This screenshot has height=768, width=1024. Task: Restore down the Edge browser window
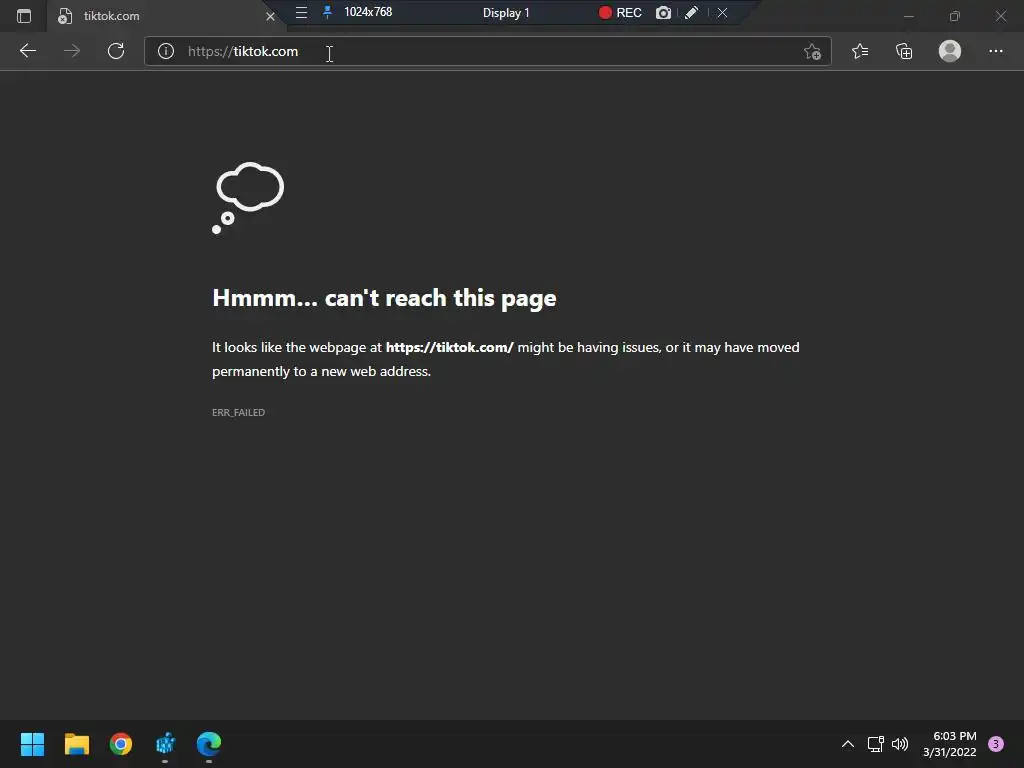955,16
